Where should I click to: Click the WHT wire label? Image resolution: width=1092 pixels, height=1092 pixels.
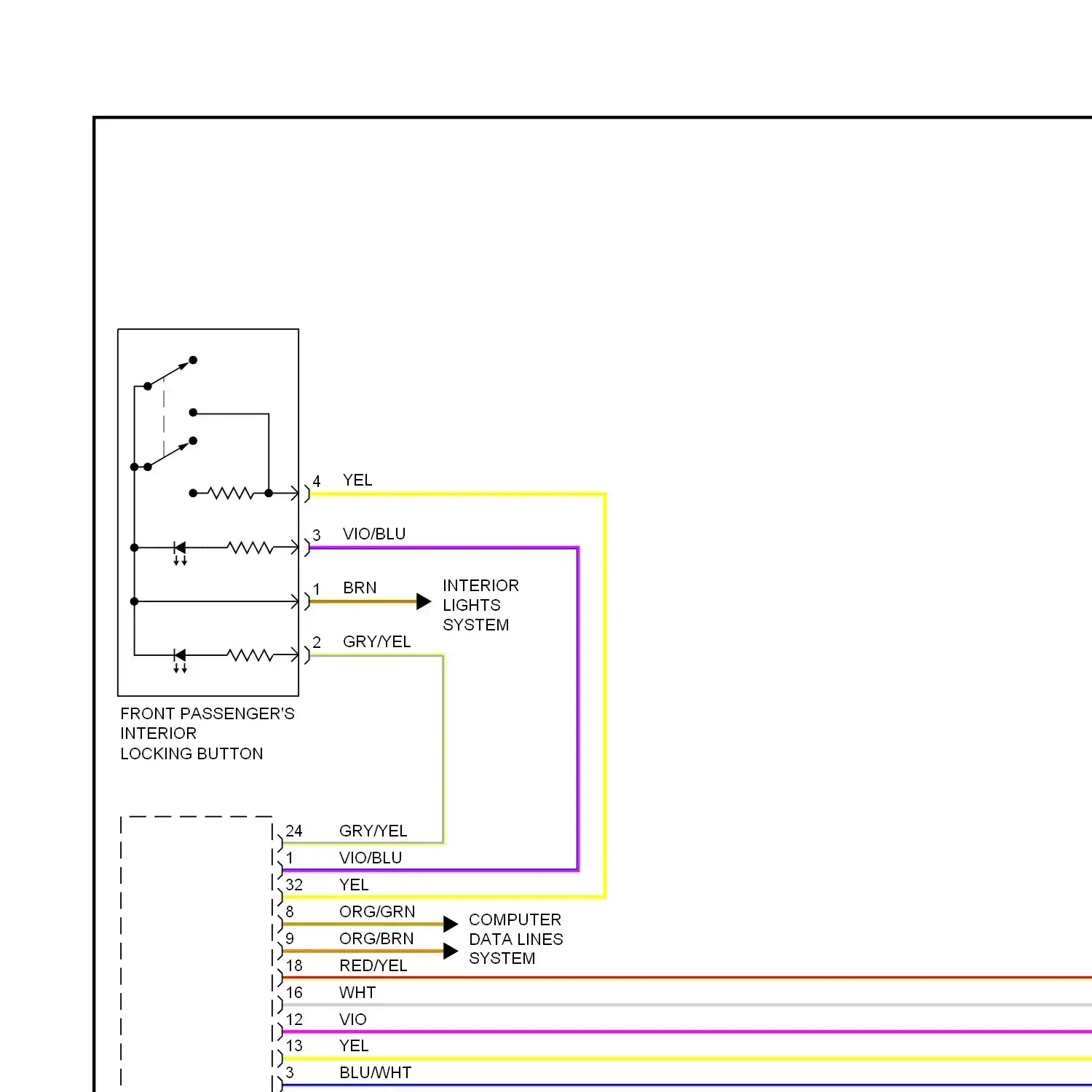pos(357,993)
